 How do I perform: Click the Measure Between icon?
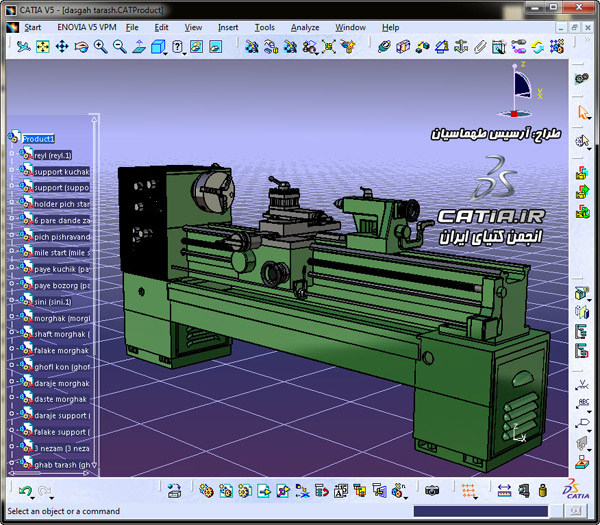[504, 490]
